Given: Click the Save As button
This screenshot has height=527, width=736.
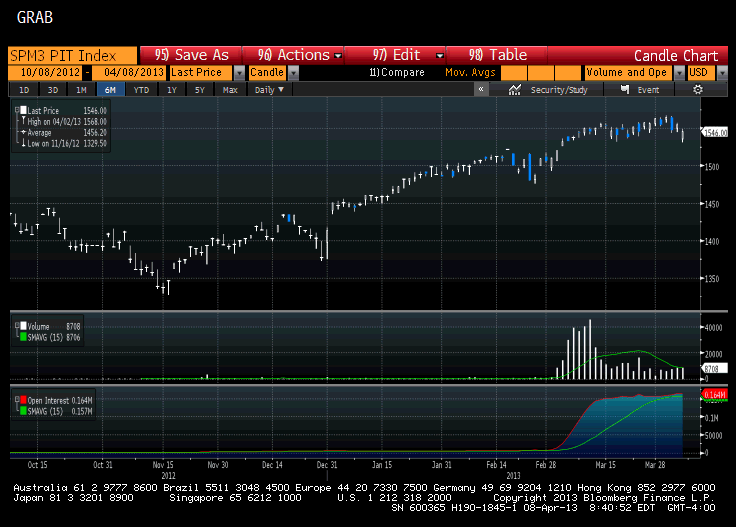Looking at the screenshot, I should [x=192, y=55].
